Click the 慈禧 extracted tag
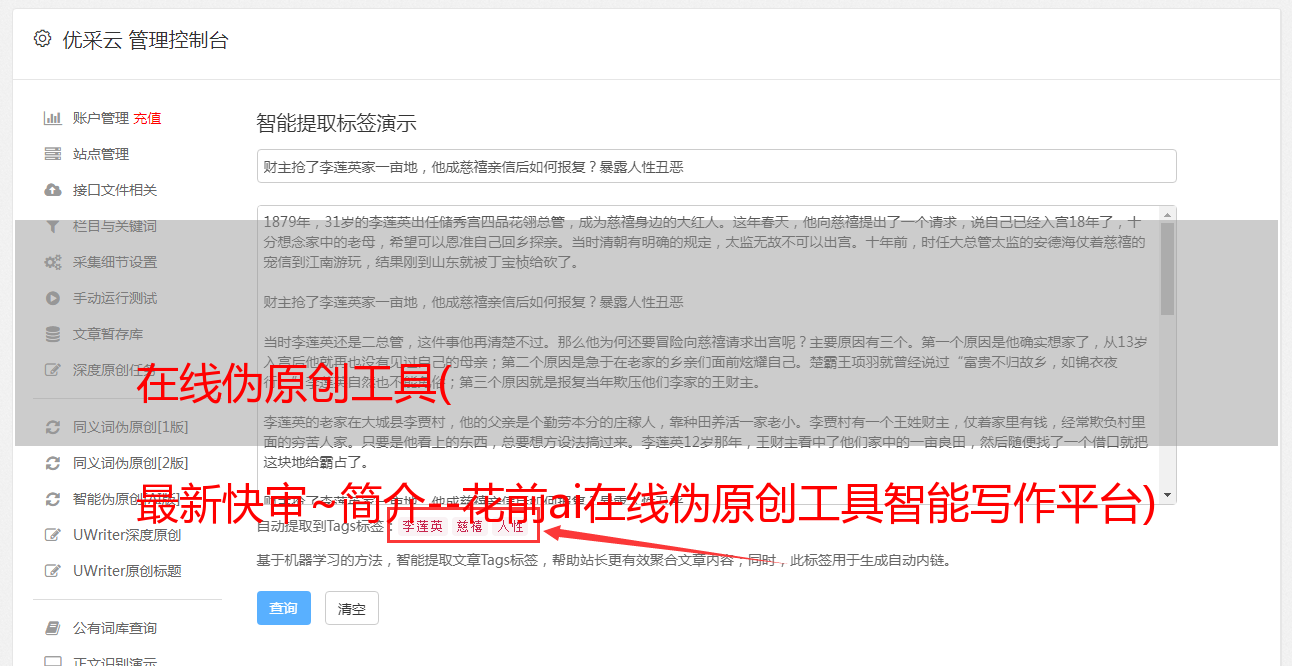This screenshot has height=666, width=1292. click(470, 526)
